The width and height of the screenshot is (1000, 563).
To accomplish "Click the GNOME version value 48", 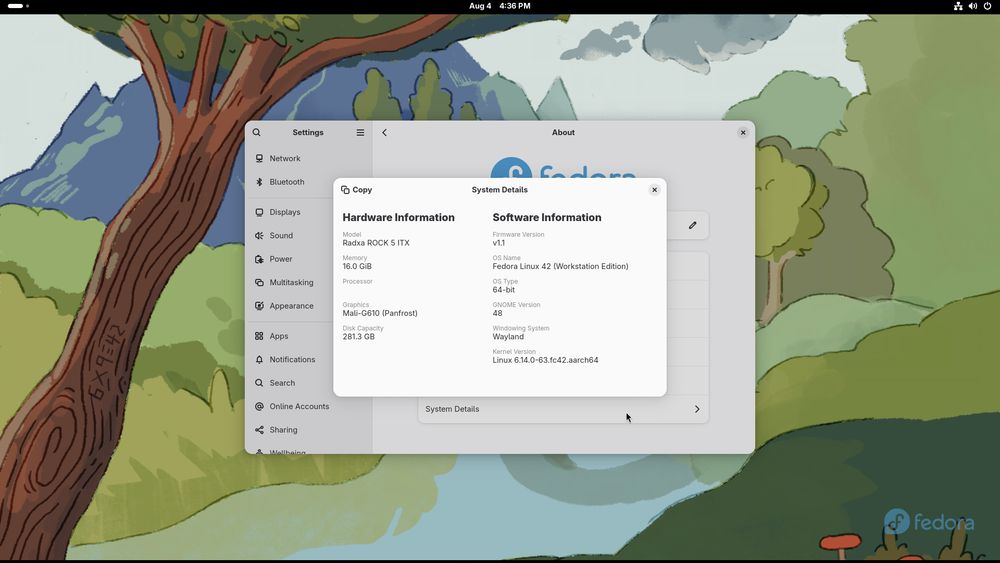I will pyautogui.click(x=497, y=314).
